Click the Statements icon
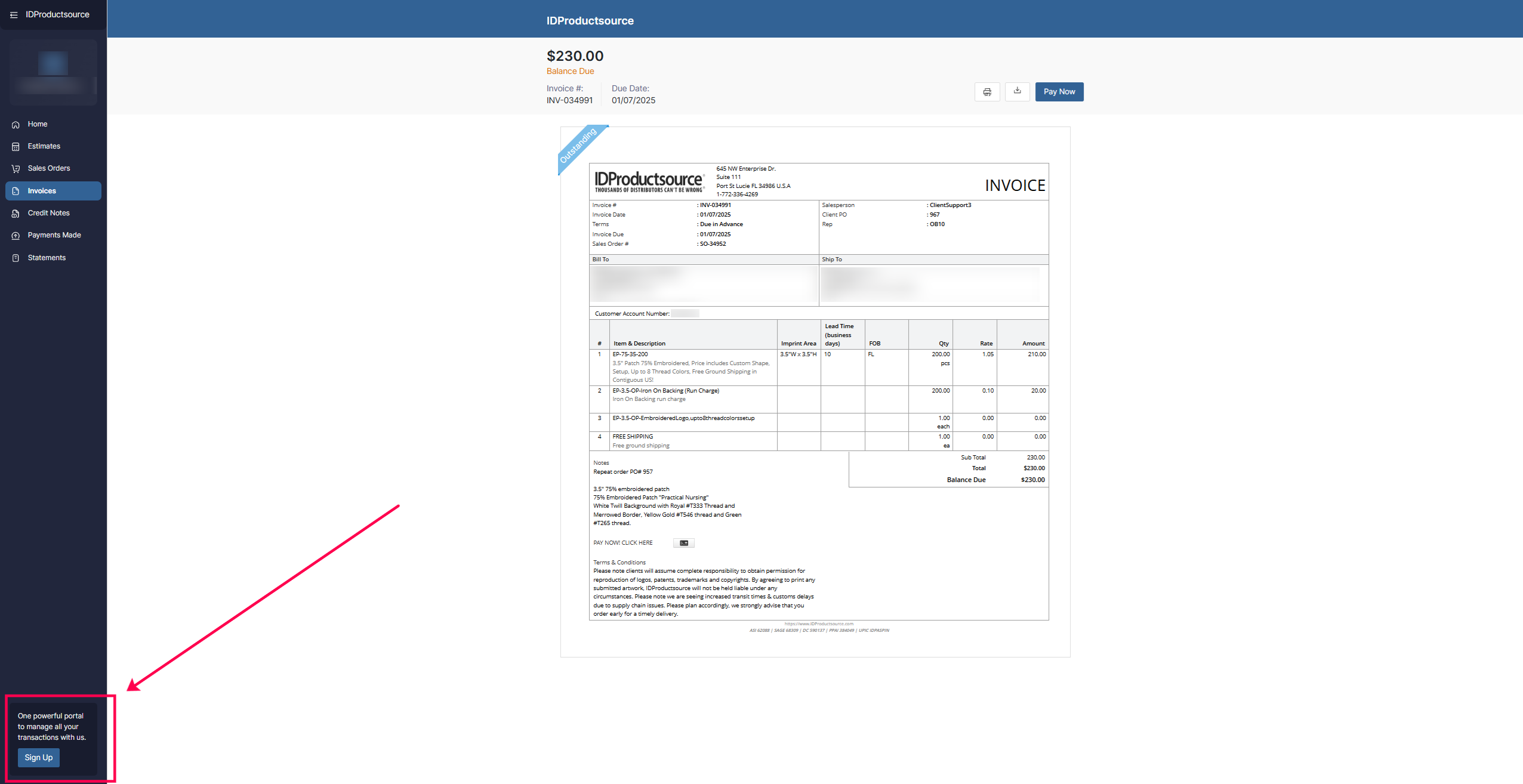 pyautogui.click(x=16, y=258)
